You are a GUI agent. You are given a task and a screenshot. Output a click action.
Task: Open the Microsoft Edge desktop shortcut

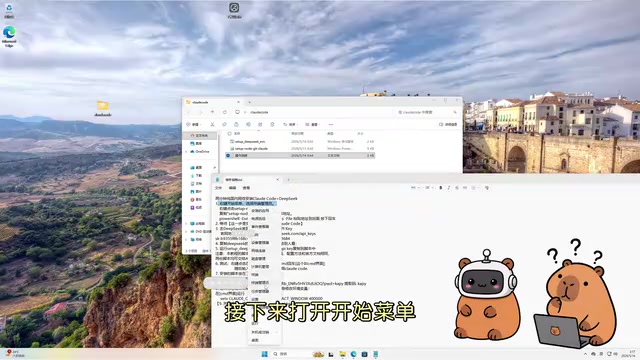(x=9, y=37)
